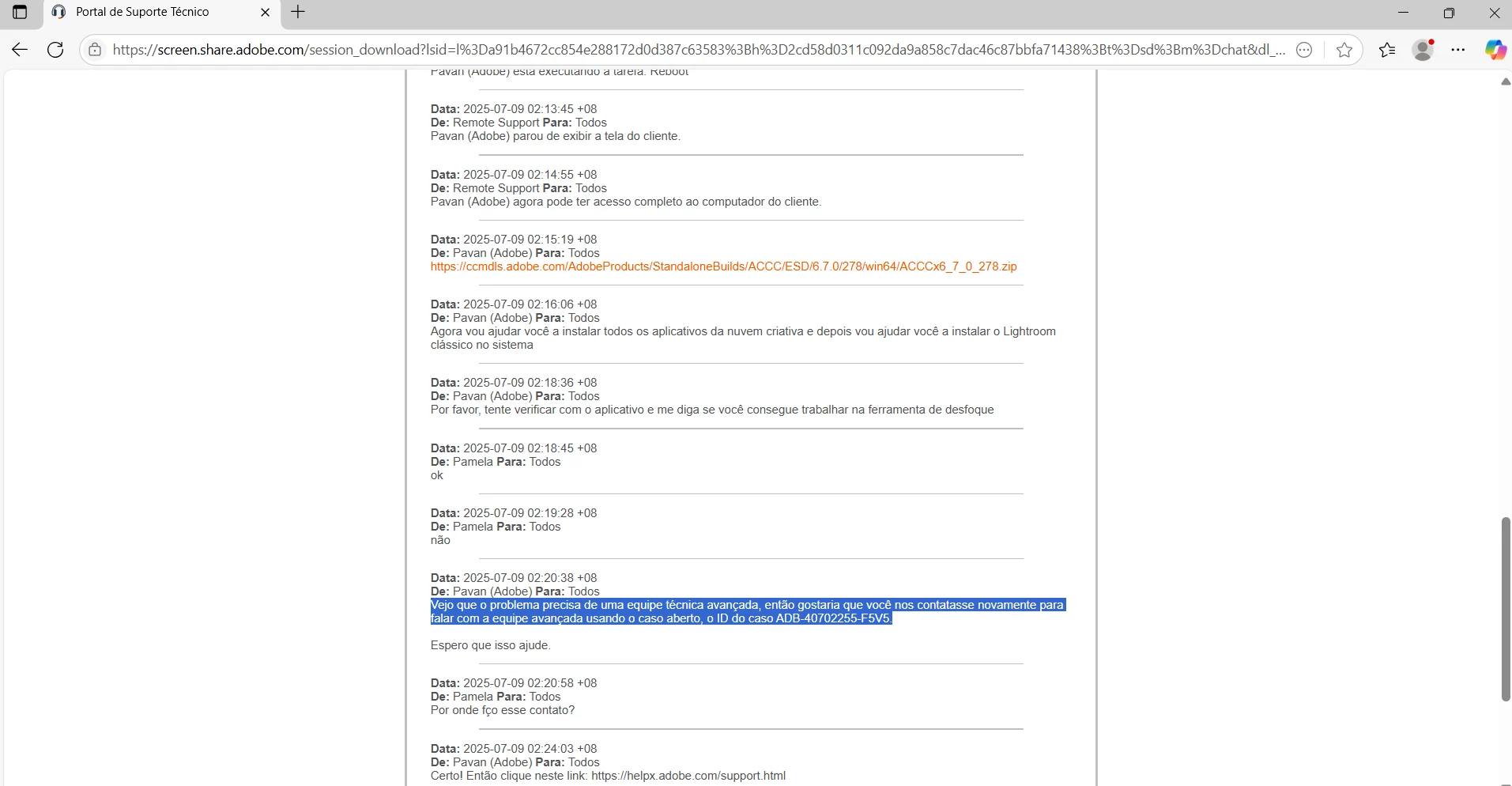Restore down the browser window

tap(1449, 13)
